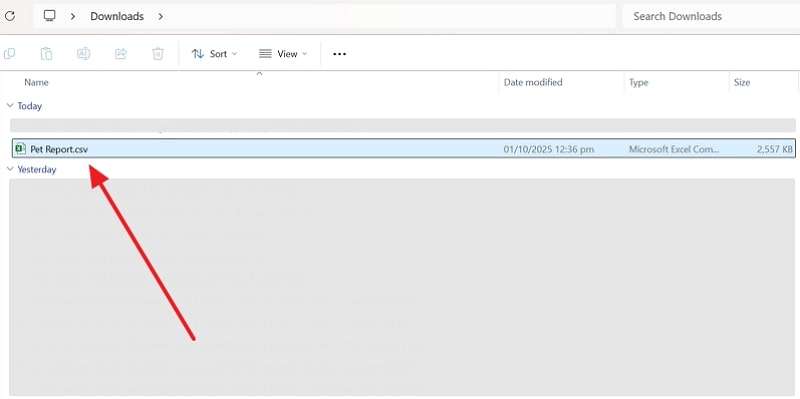Screen dimensions: 800x399
Task: Collapse the Today group
Action: point(9,106)
